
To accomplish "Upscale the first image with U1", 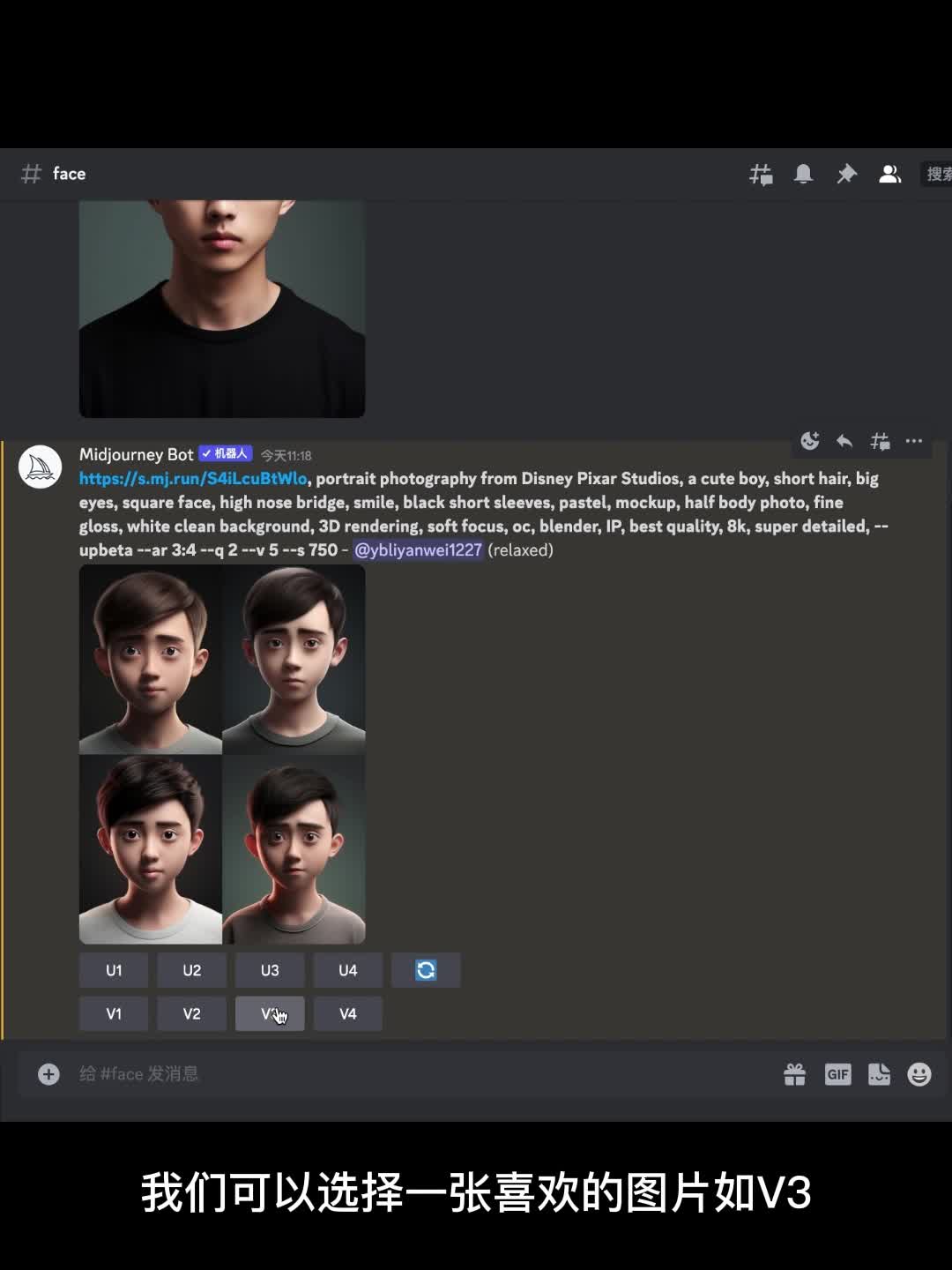I will [x=114, y=970].
